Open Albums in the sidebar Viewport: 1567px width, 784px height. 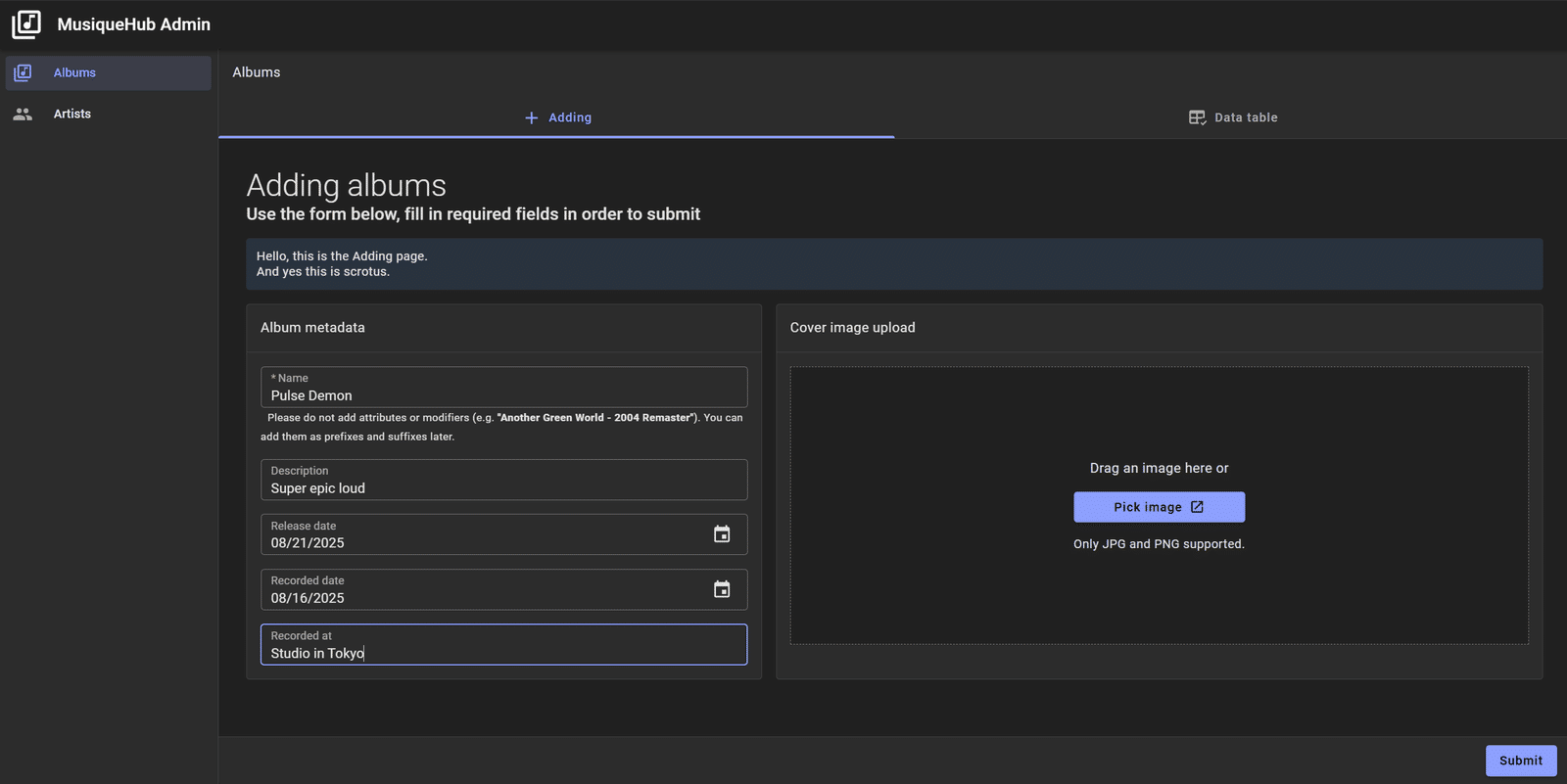[x=109, y=73]
